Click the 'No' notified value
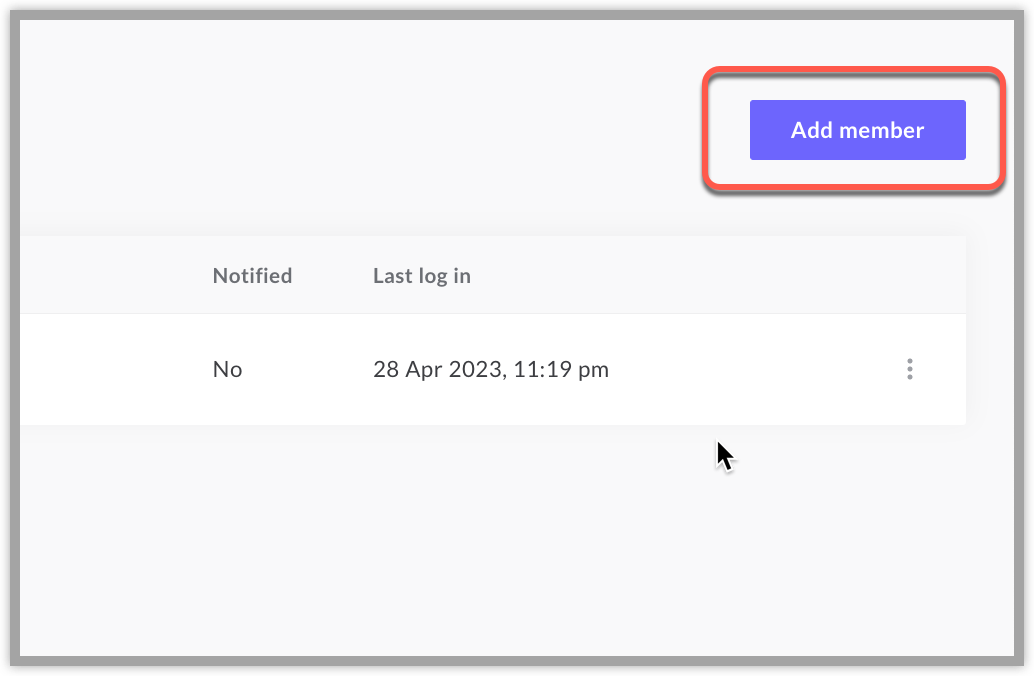Viewport: 1034px width, 676px height. coord(228,369)
